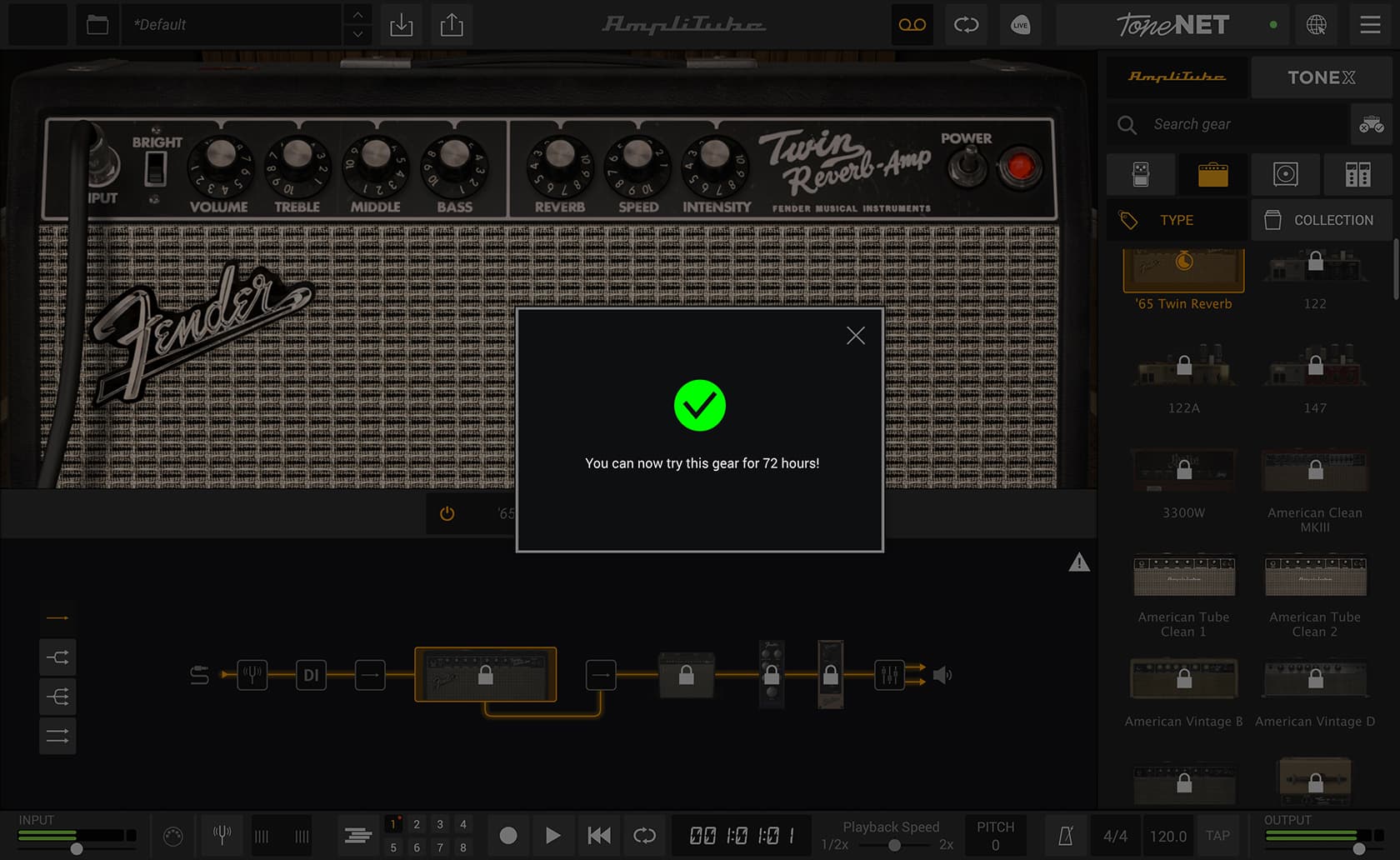
Task: Select the amp category icon in gear browser
Action: point(1212,174)
